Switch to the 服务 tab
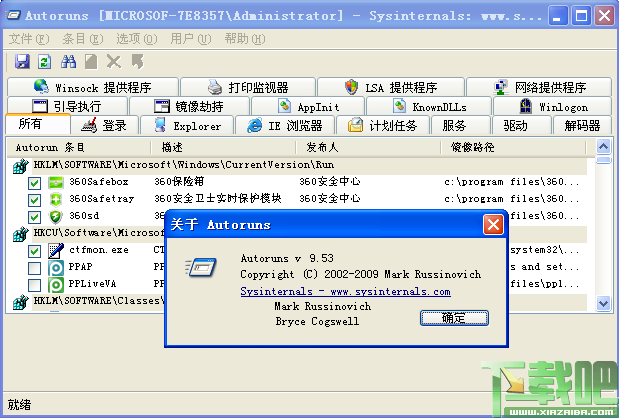The width and height of the screenshot is (619, 418). (460, 126)
